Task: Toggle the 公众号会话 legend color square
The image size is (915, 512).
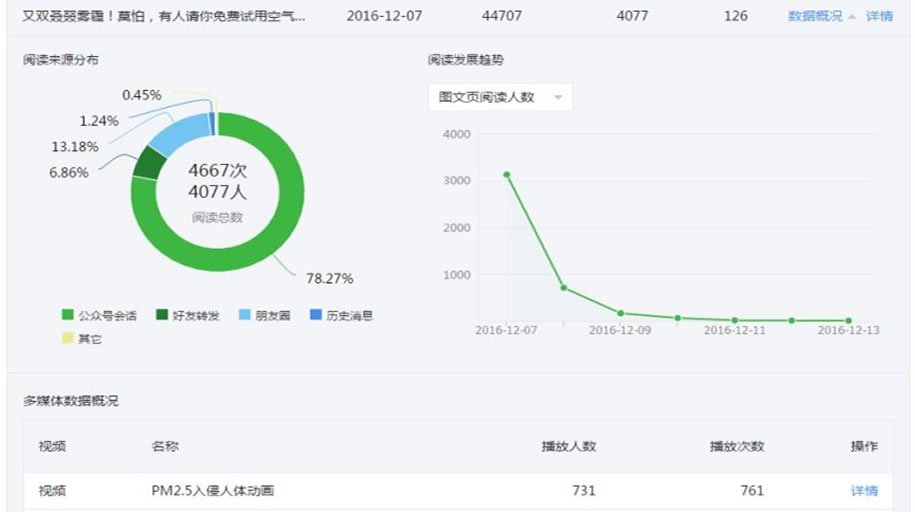Action: [68, 315]
